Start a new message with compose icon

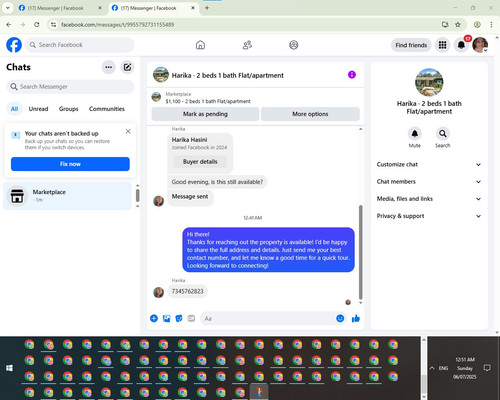[x=127, y=67]
